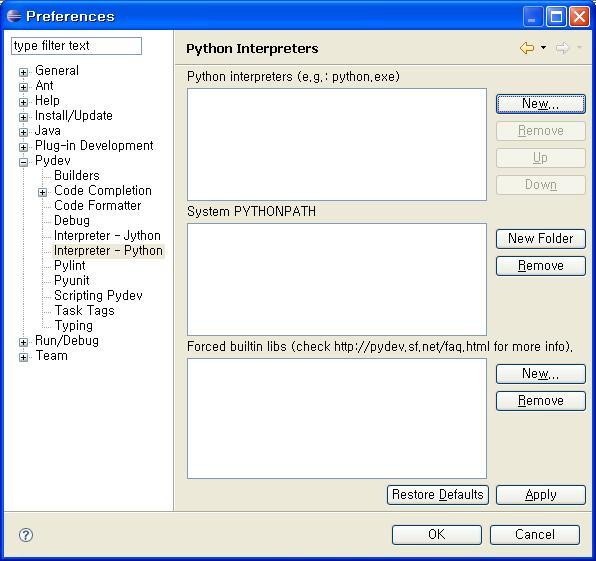Open the Pyunit preference page
This screenshot has width=596, height=561.
[71, 280]
